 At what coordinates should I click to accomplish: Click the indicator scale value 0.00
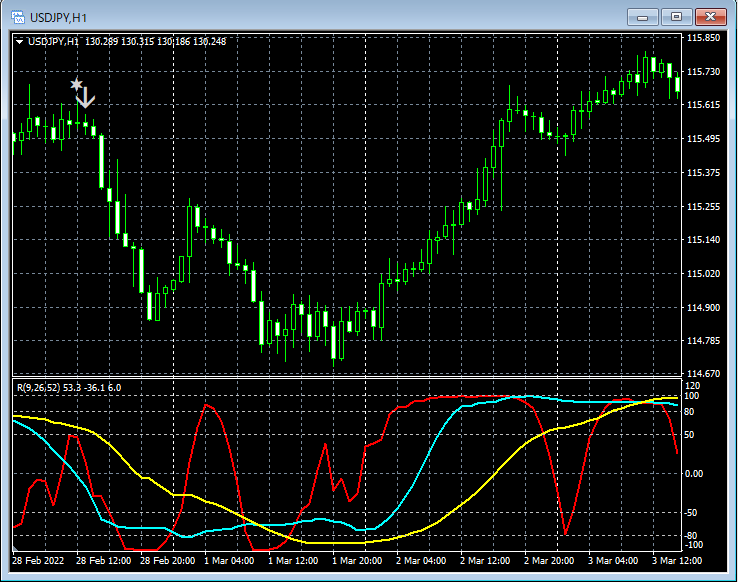coord(693,474)
